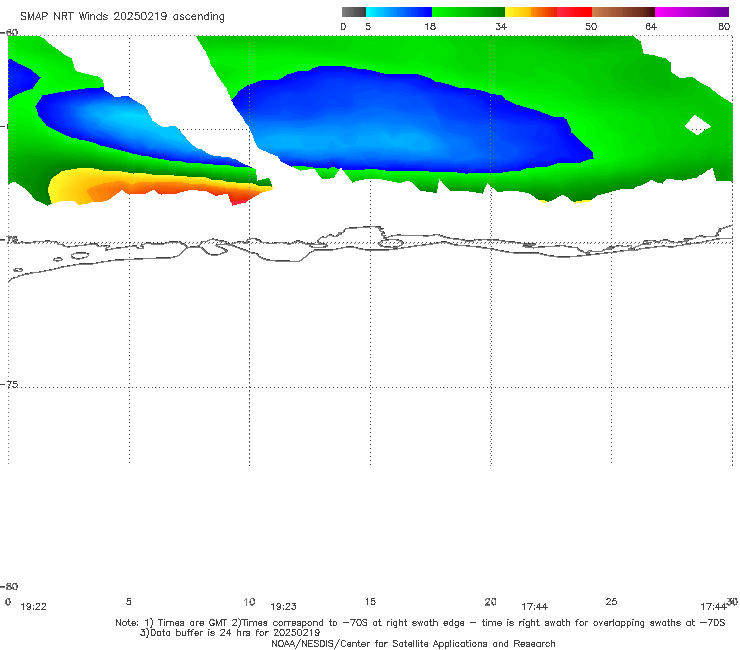The image size is (740, 650).
Task: Click the swath time '19:23'
Action: click(283, 607)
